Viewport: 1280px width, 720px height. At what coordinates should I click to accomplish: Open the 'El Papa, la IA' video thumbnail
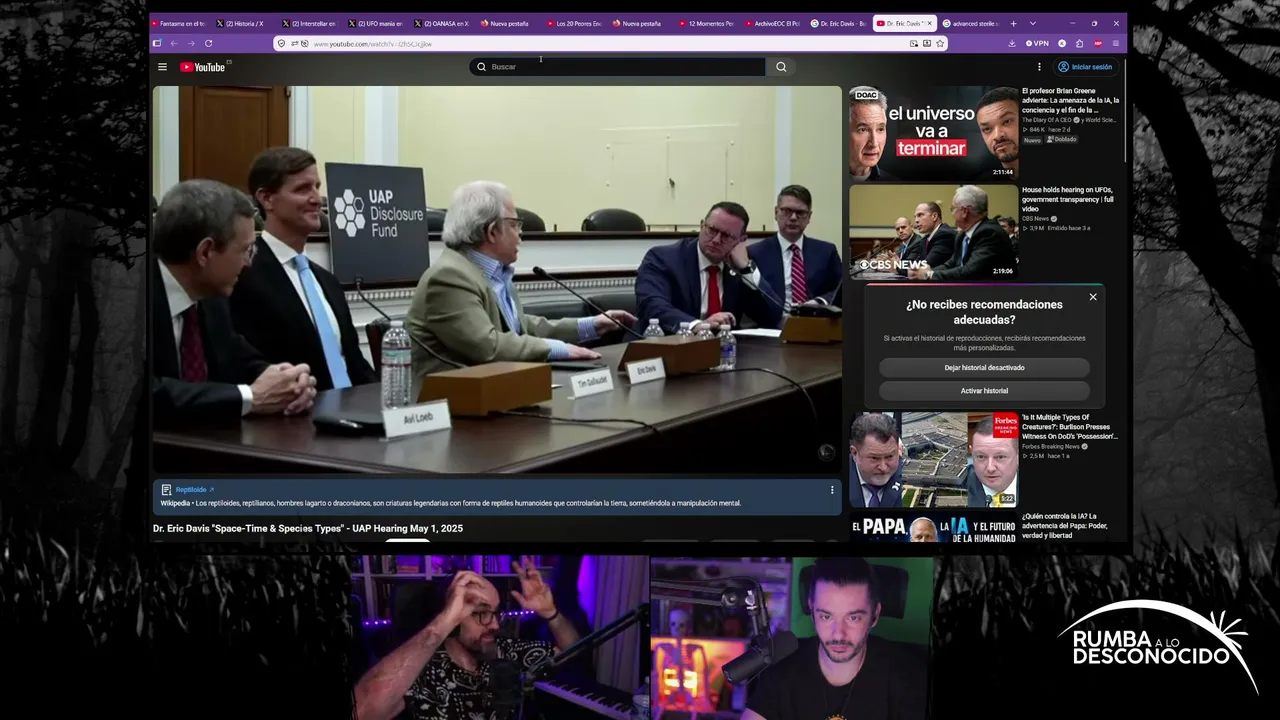click(934, 527)
